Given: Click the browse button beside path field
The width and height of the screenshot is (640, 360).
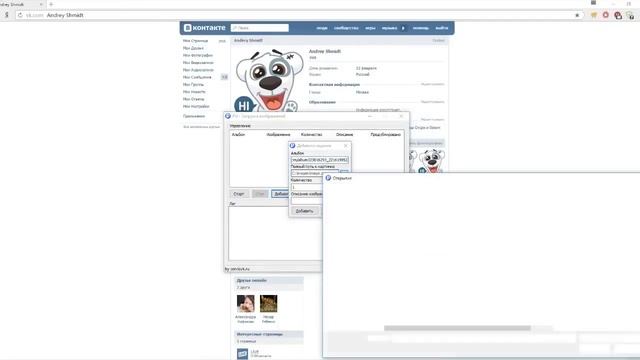Looking at the screenshot, I should [344, 171].
